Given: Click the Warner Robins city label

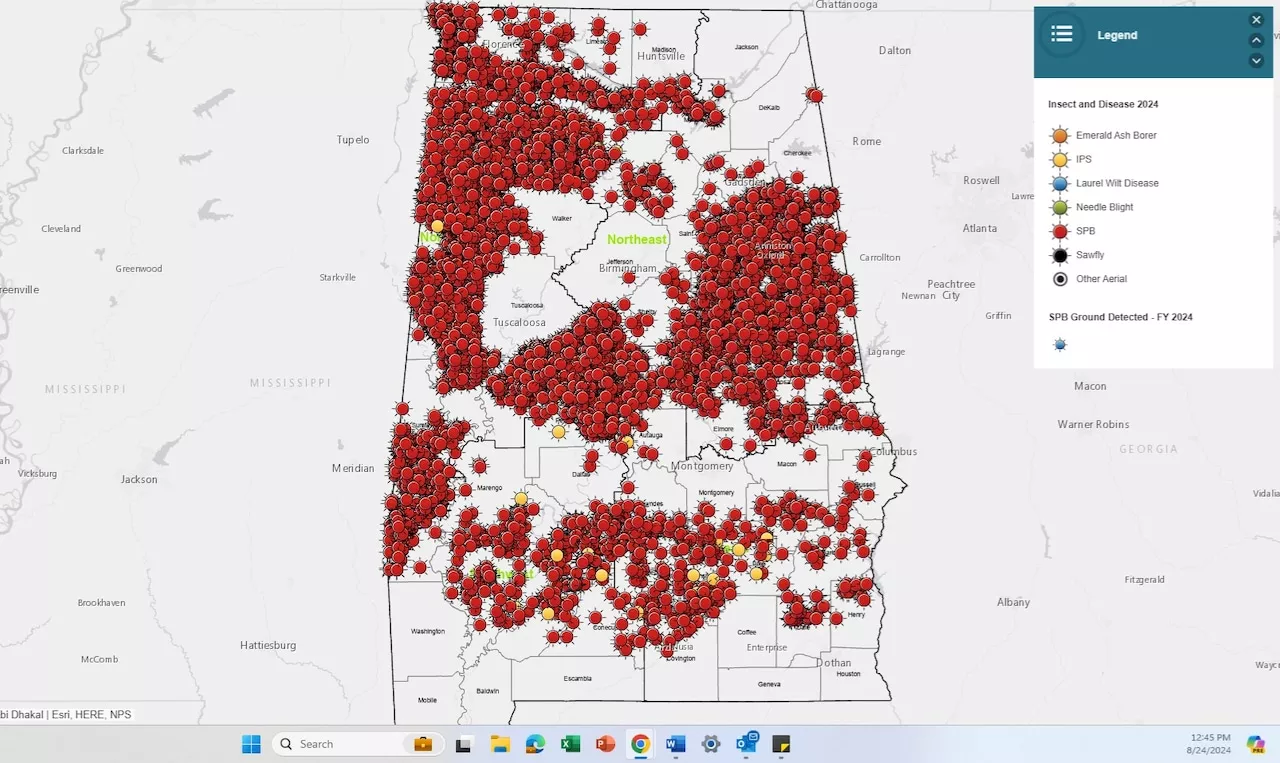Looking at the screenshot, I should (x=1095, y=425).
